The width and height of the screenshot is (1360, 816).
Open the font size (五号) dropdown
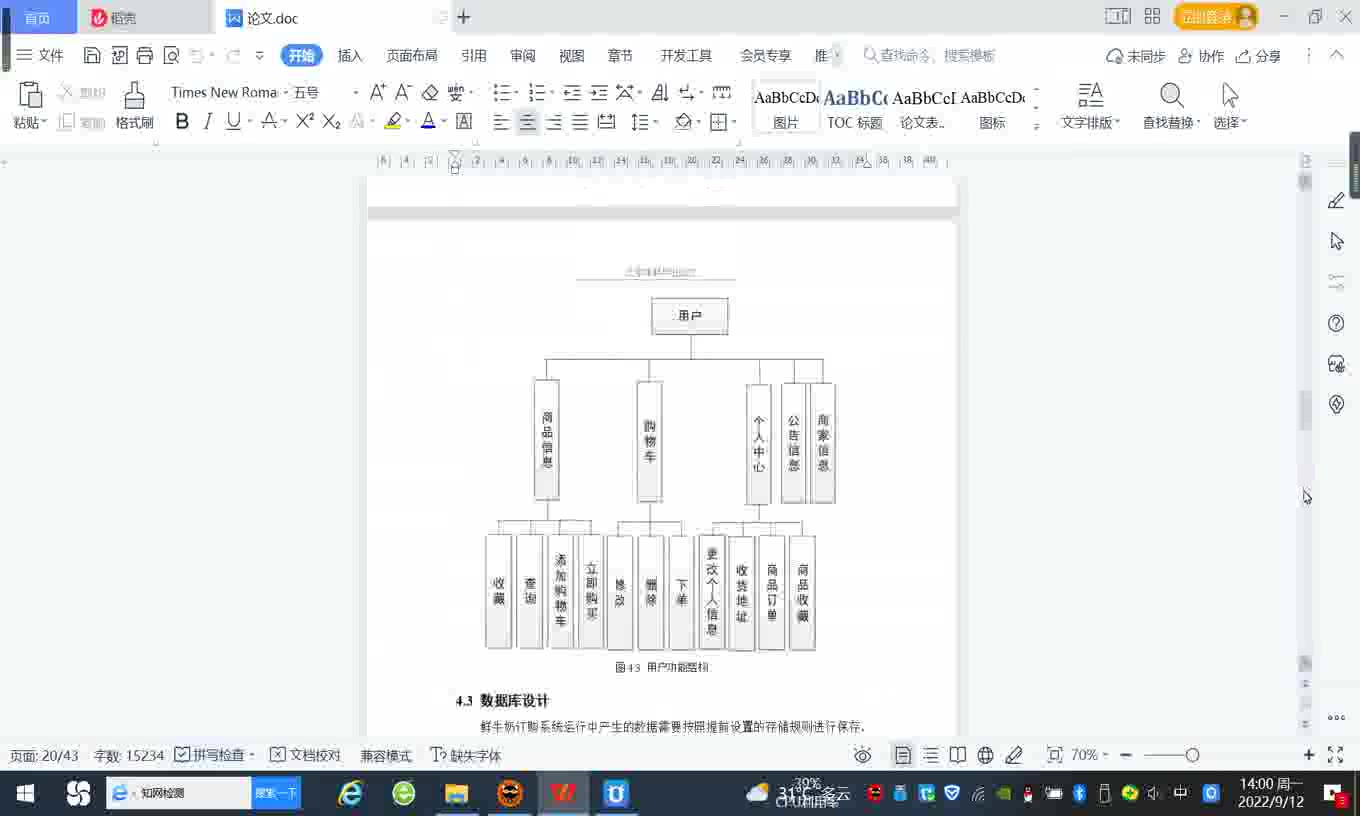click(x=355, y=92)
